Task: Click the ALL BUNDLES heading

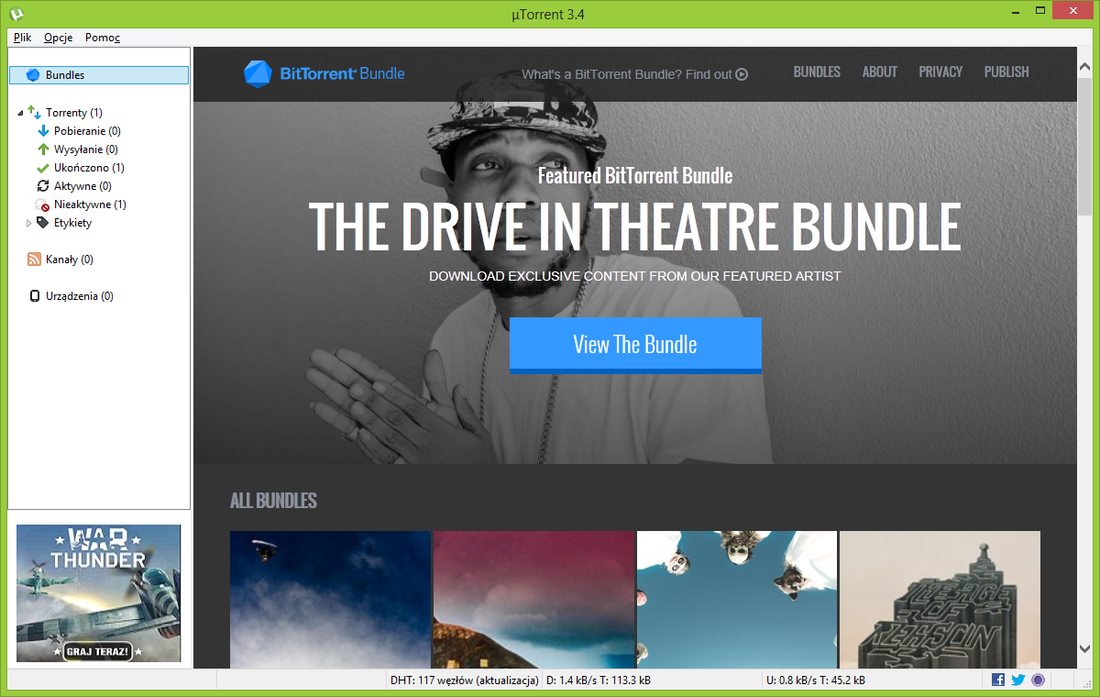Action: pyautogui.click(x=274, y=501)
